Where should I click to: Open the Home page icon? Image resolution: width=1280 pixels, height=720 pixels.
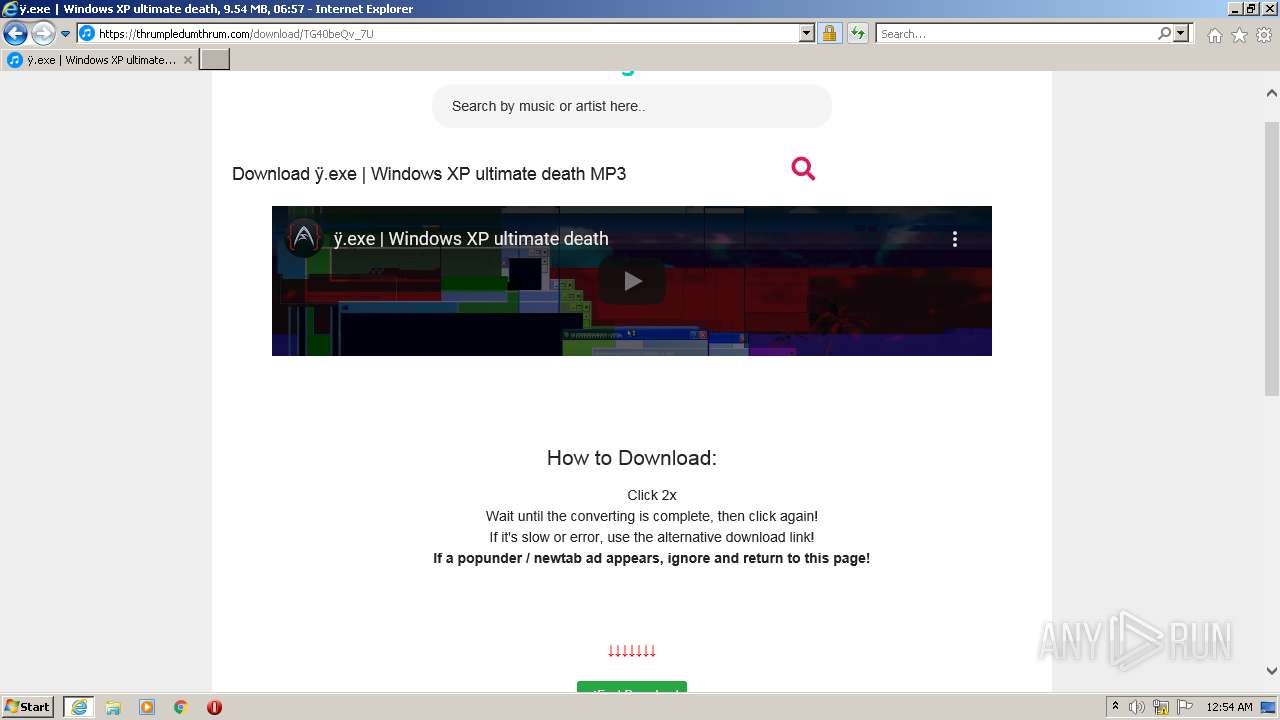[x=1214, y=35]
